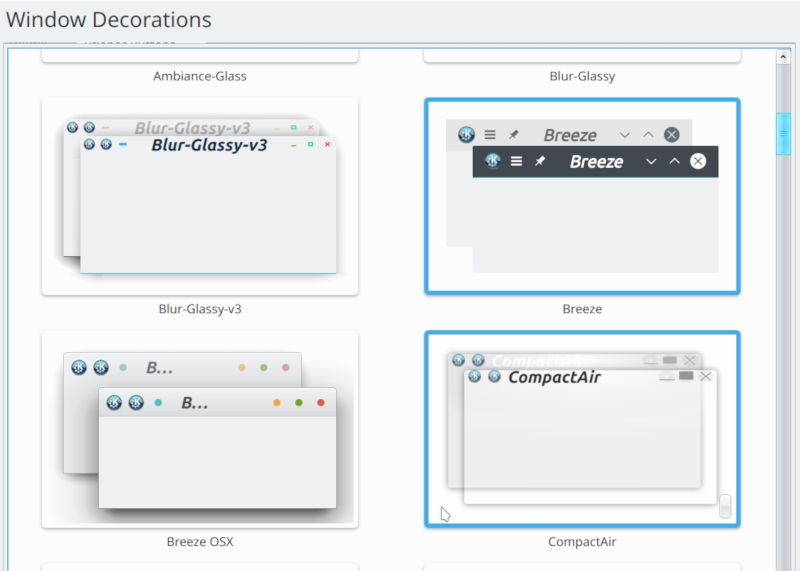Click the blue vertical scrollbar handle
Image resolution: width=800 pixels, height=571 pixels.
click(x=784, y=134)
